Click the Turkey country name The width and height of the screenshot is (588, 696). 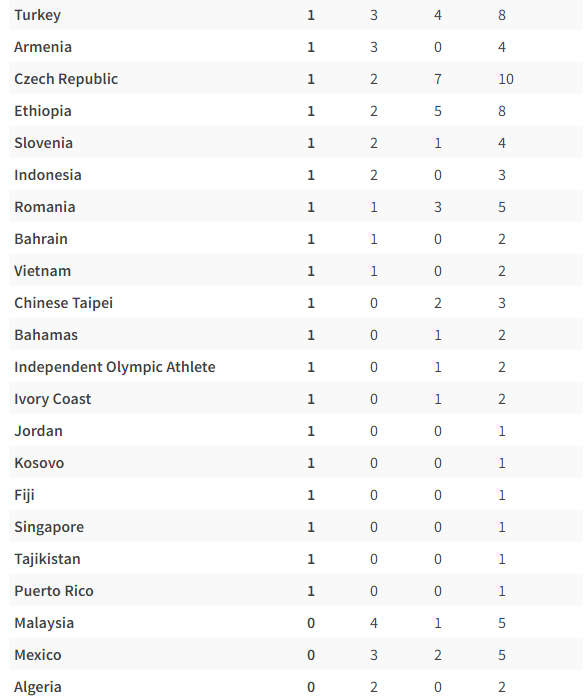point(37,15)
